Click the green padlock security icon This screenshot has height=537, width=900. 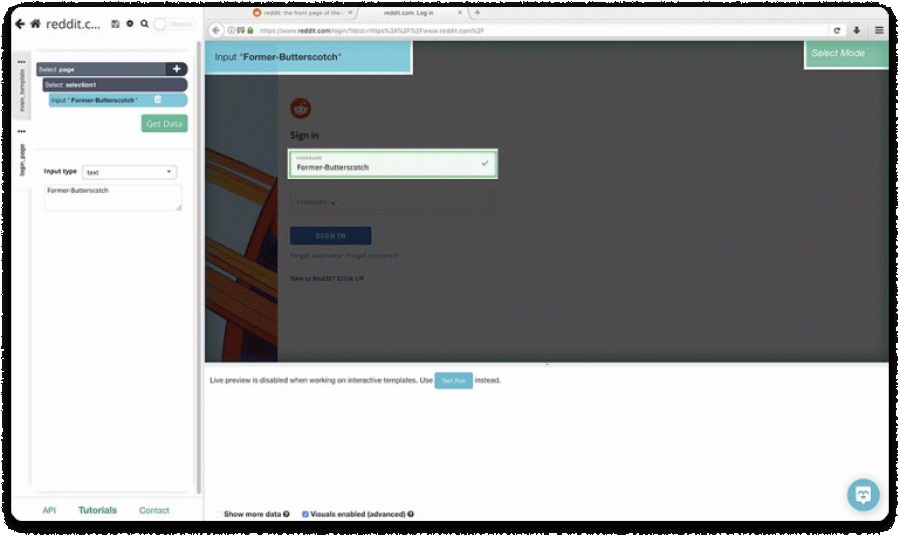coord(250,30)
